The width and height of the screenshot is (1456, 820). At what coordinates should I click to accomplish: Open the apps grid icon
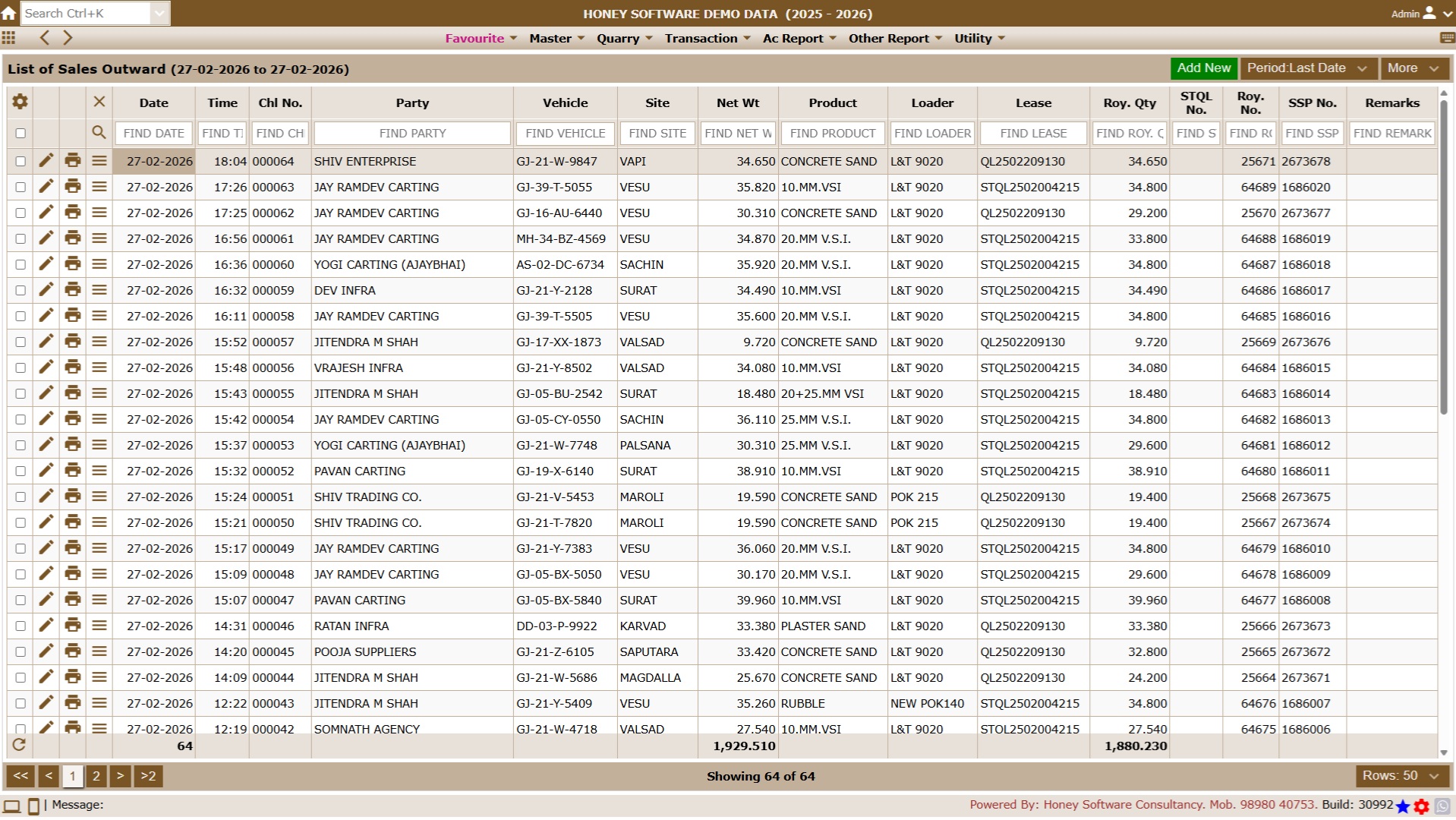tap(8, 38)
